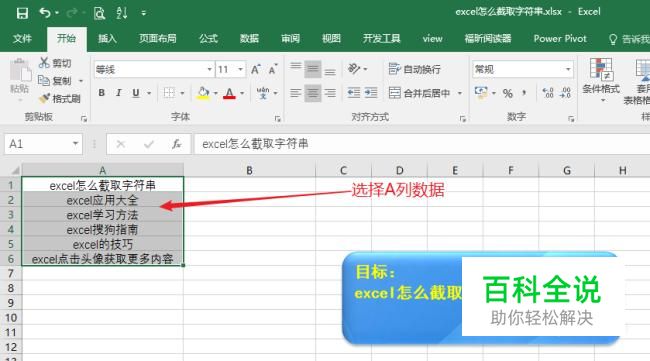
Task: Switch to the Power Pivot tab
Action: pos(560,39)
